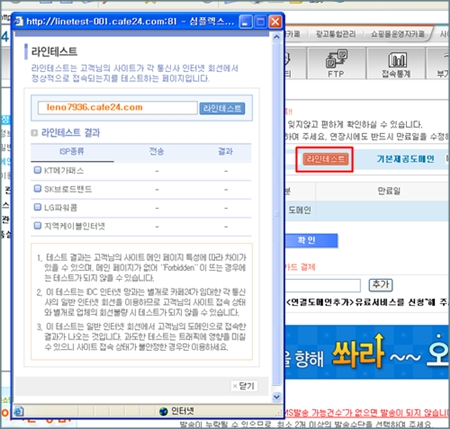
Task: Focus the domain field showing leno7936.cafe24.com
Action: coord(118,108)
